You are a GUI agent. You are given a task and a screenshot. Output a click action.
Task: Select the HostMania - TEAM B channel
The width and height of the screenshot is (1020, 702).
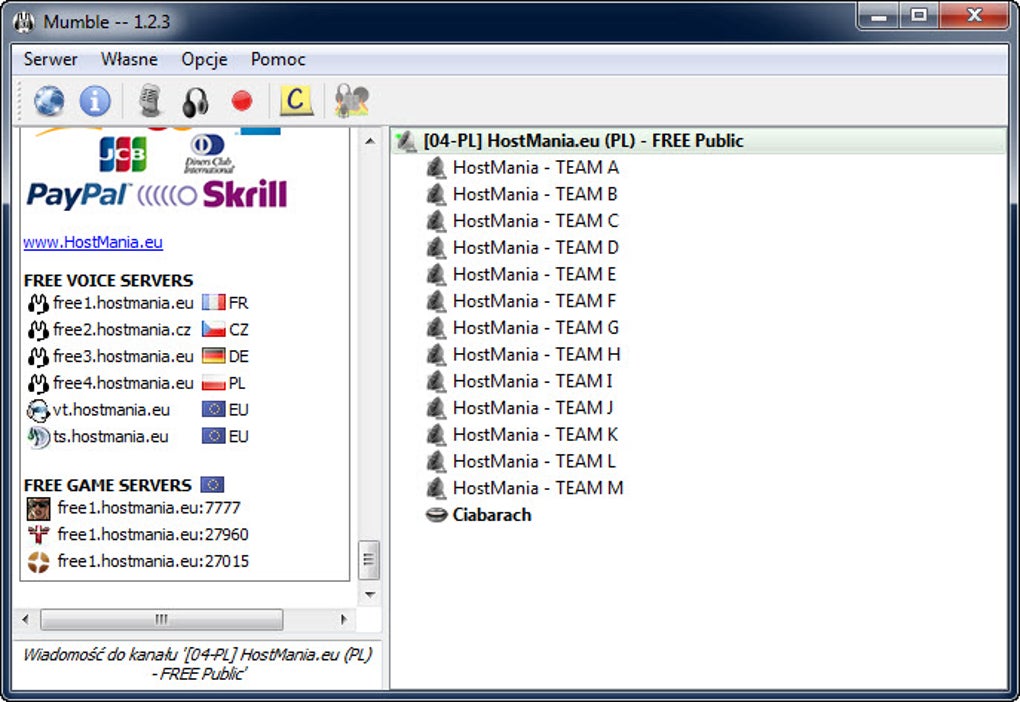[535, 195]
